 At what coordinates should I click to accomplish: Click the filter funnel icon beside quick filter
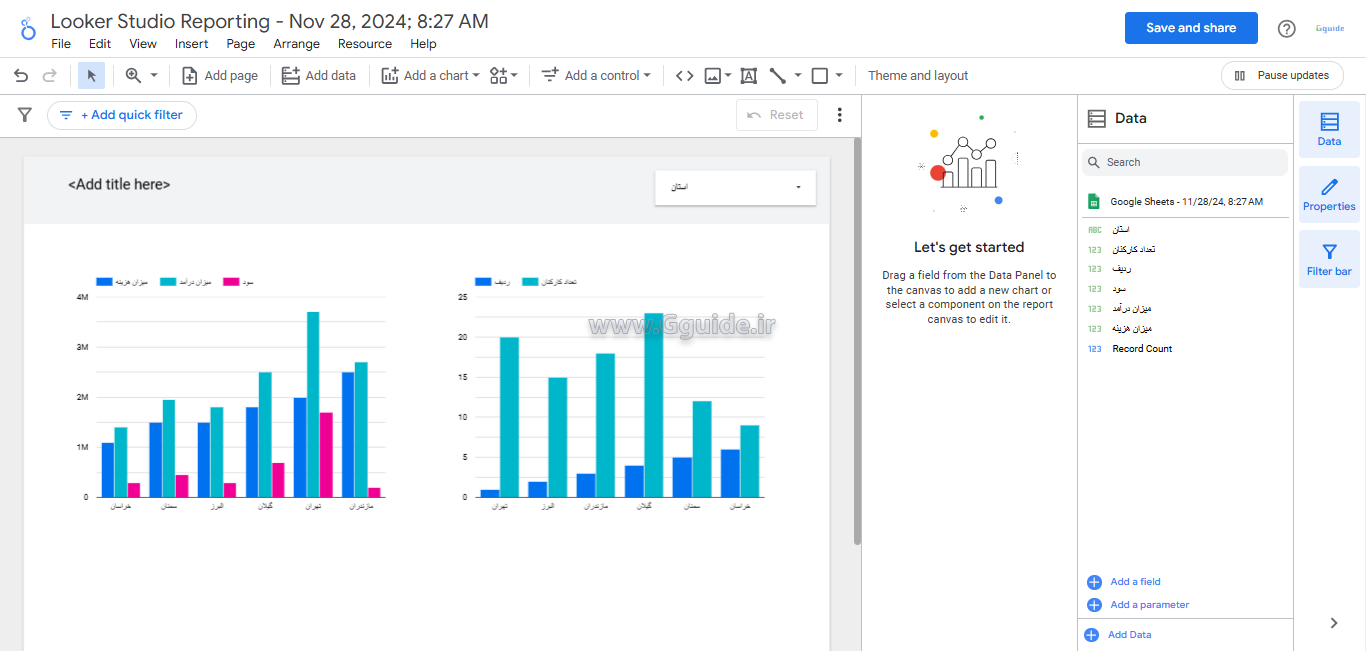tap(25, 115)
